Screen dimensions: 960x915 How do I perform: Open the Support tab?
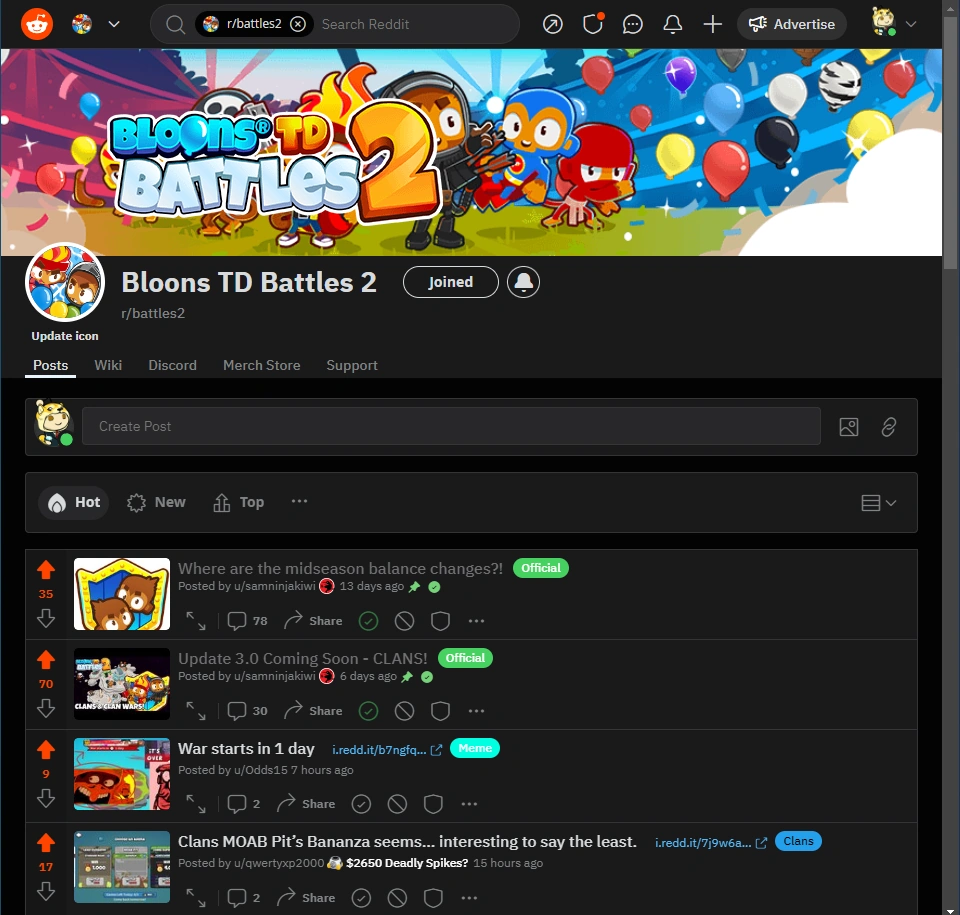[352, 366]
